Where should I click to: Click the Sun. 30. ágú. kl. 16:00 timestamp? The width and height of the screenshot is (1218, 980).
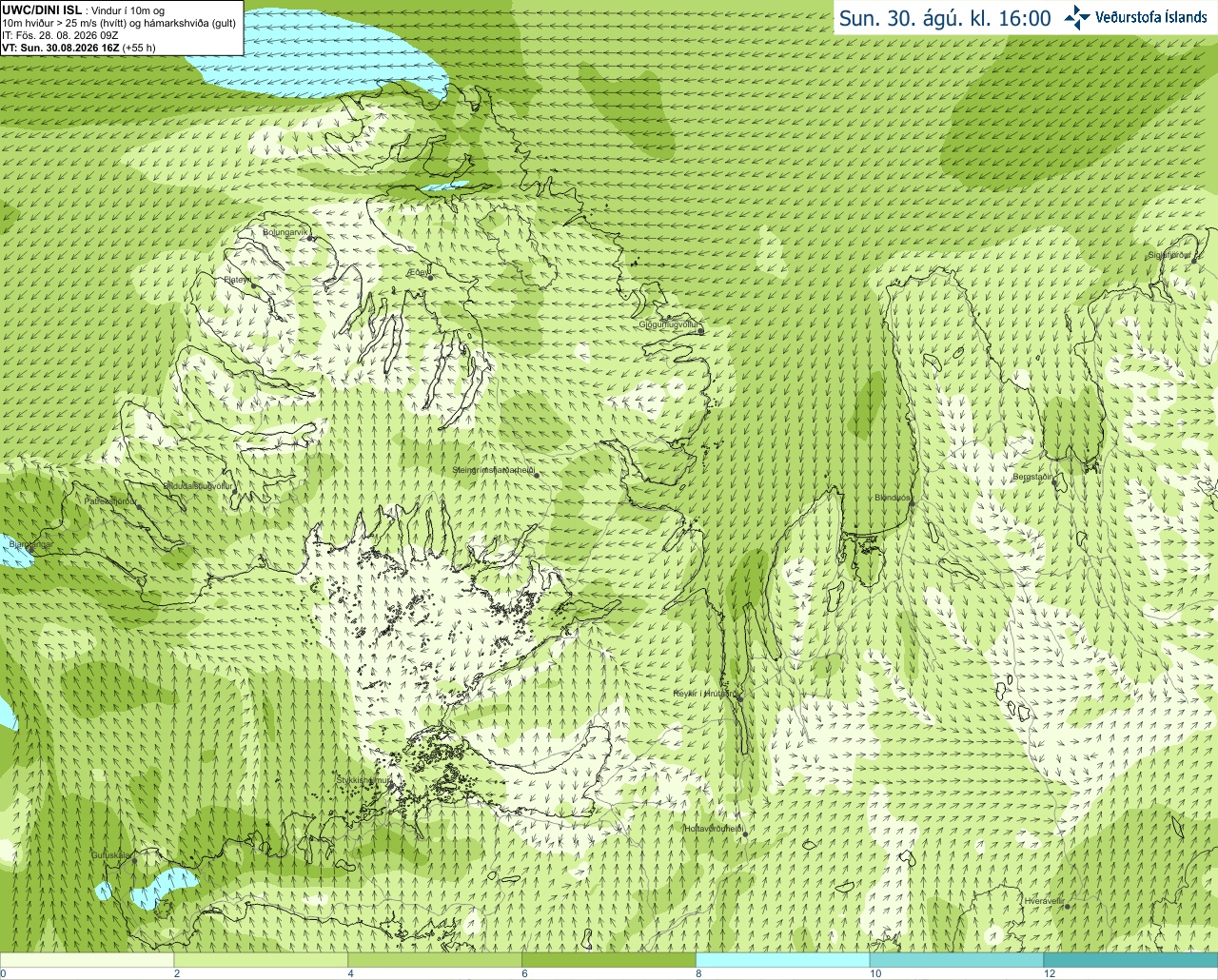pos(945,18)
